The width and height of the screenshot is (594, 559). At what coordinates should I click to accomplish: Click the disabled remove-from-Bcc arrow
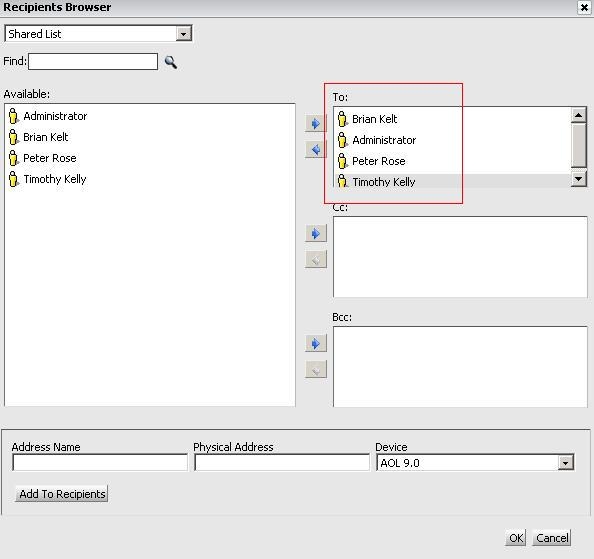tap(316, 370)
